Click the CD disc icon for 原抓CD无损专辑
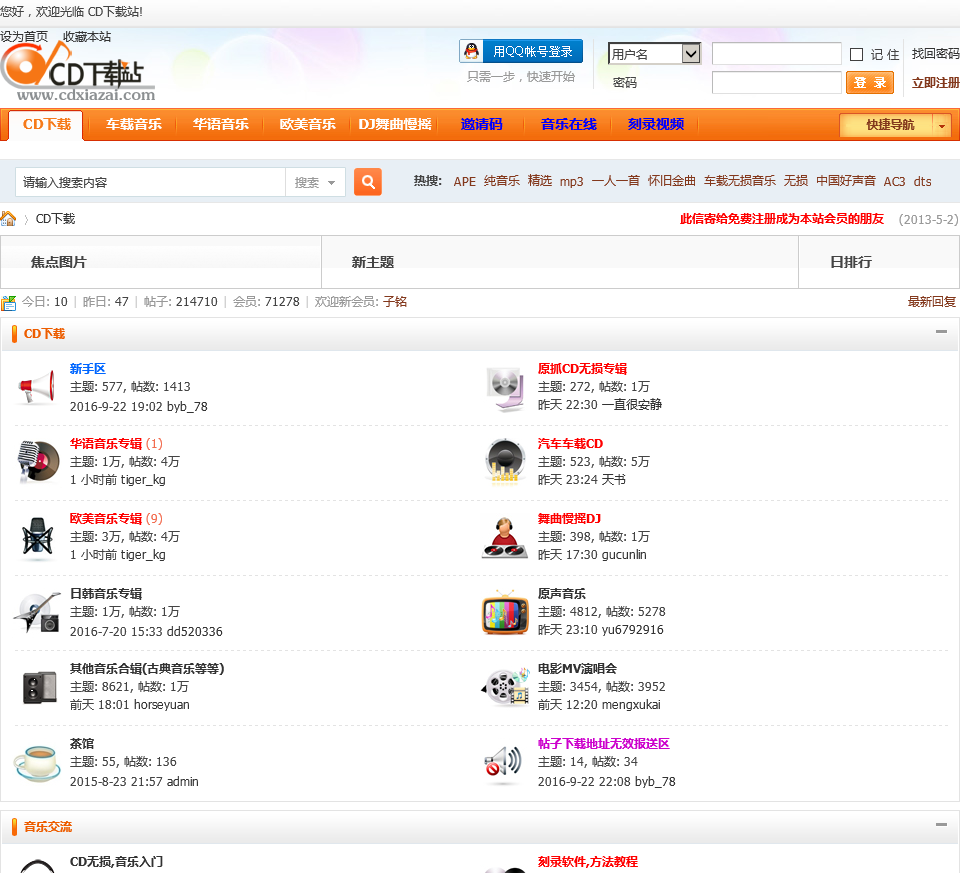 pos(505,389)
